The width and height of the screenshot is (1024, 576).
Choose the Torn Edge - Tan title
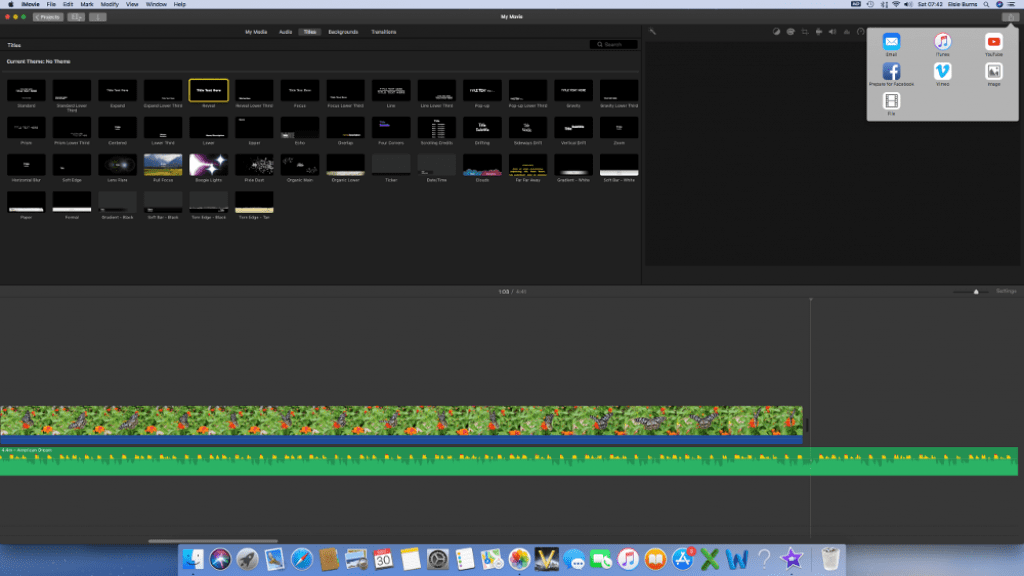point(254,202)
